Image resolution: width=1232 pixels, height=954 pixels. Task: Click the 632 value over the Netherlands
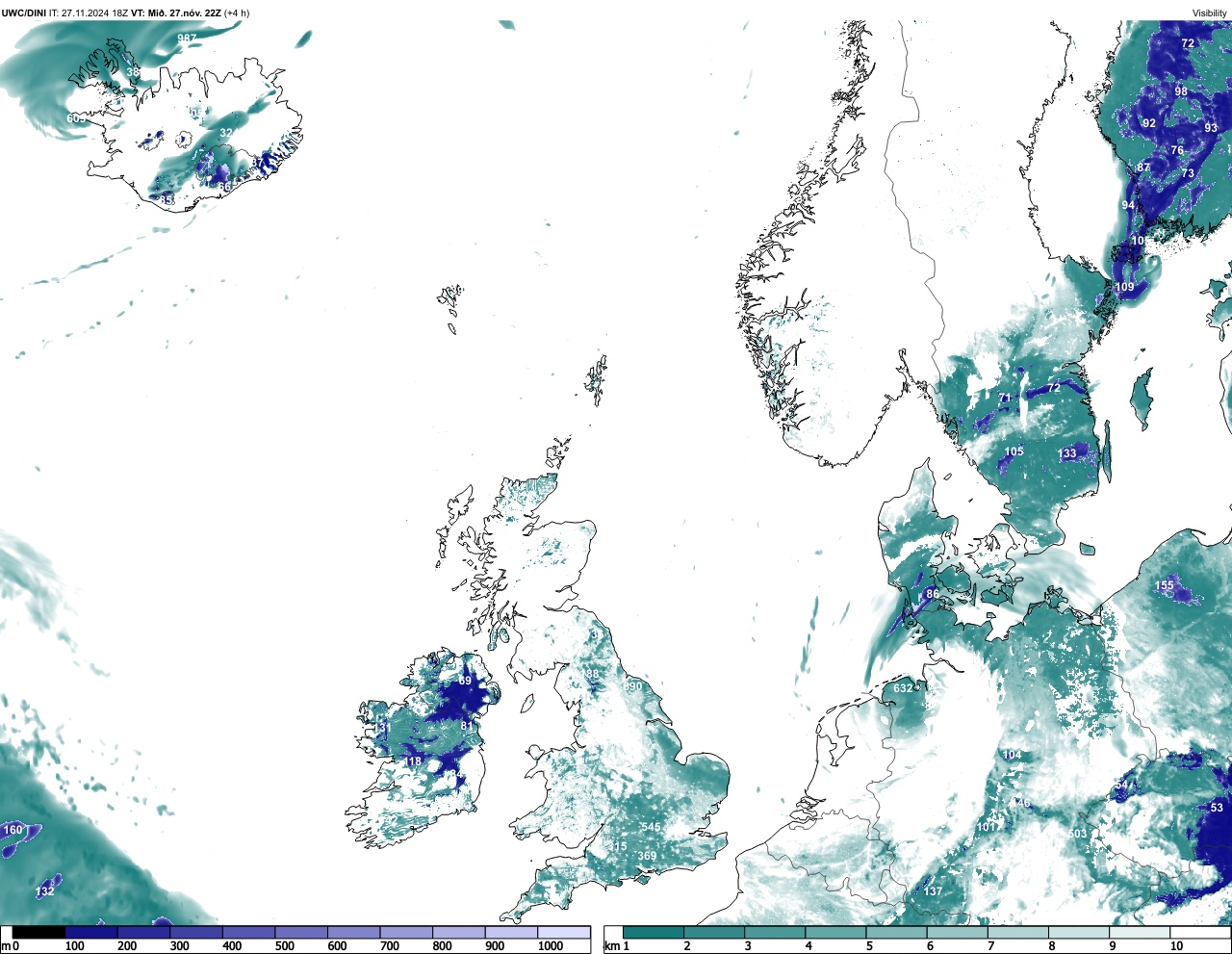tap(903, 688)
